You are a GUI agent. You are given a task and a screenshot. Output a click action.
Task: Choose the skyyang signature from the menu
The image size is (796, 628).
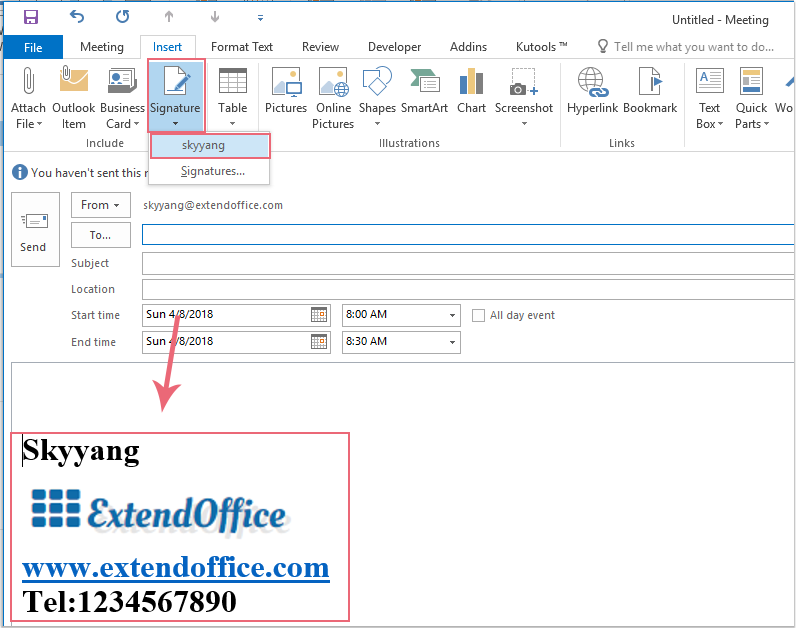pos(210,146)
